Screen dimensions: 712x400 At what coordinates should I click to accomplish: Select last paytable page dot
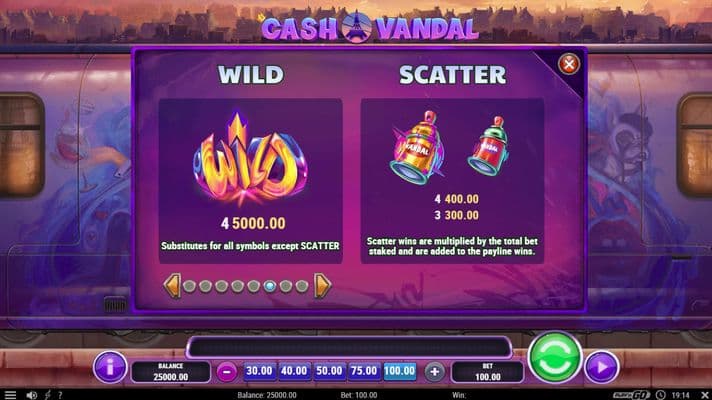click(302, 286)
